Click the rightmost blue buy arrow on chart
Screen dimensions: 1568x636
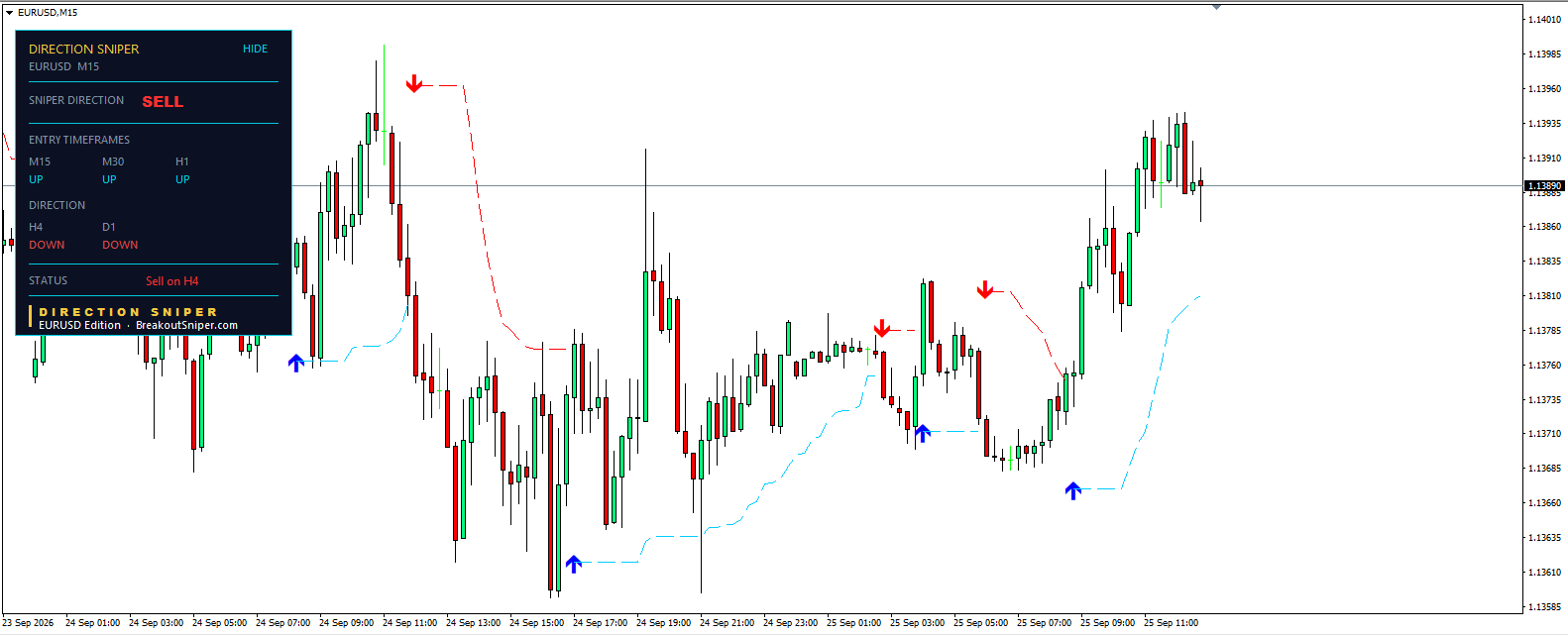[x=1073, y=489]
